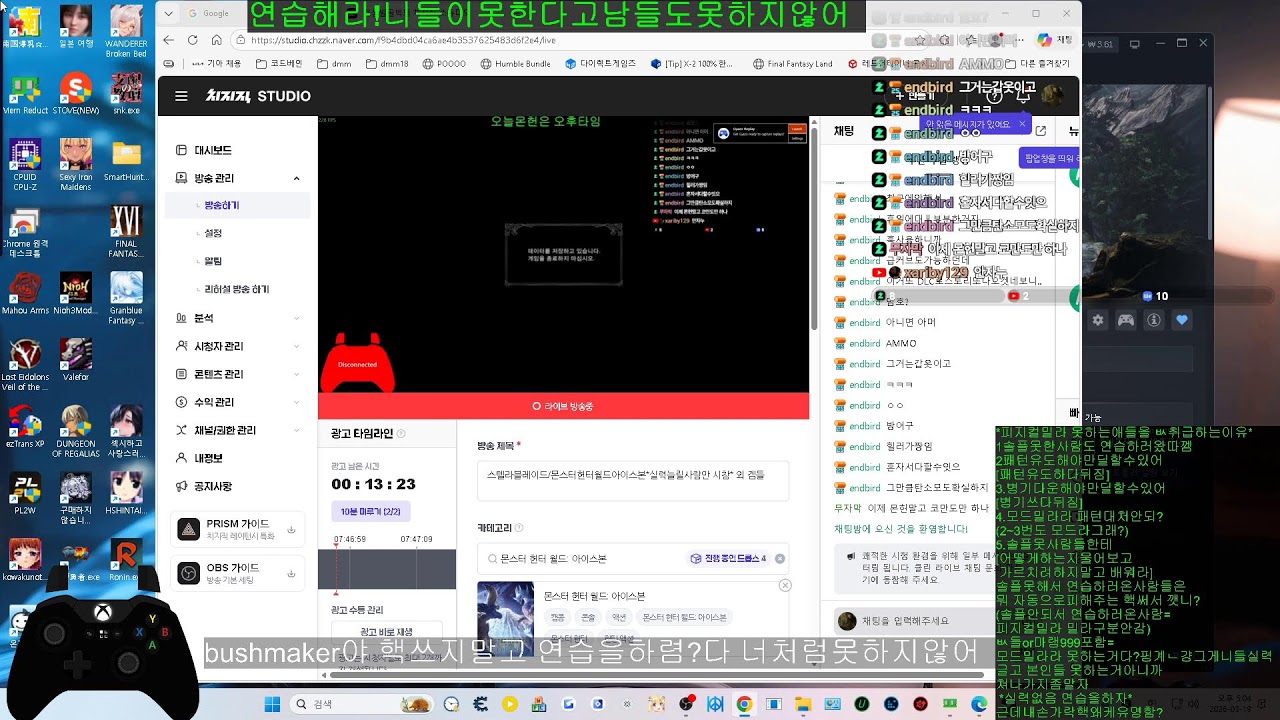Click the 진행 중인 드롭스 4 badge
The image size is (1280, 720).
click(728, 559)
